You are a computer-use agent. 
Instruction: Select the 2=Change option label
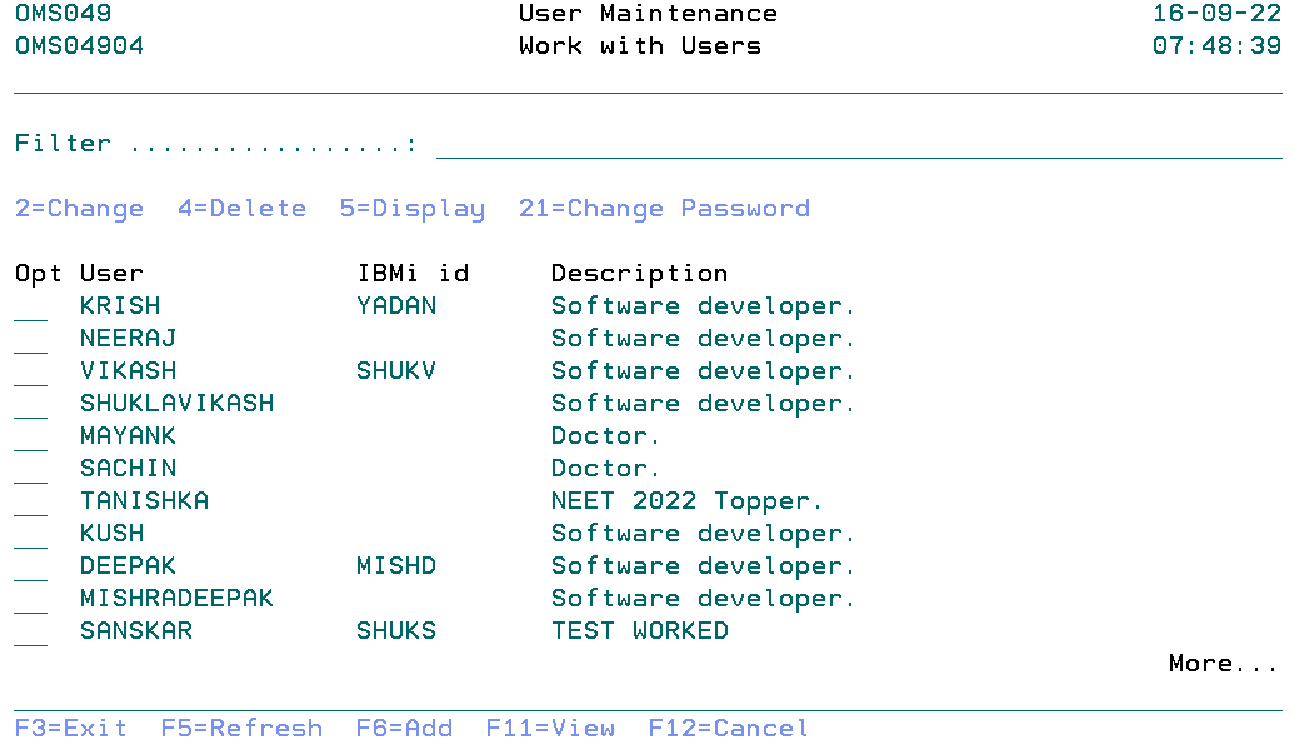[79, 209]
